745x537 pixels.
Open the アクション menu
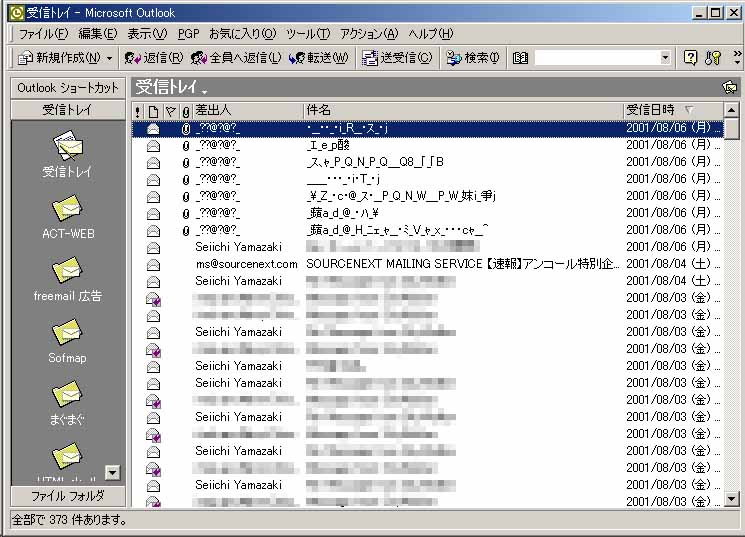[x=368, y=34]
